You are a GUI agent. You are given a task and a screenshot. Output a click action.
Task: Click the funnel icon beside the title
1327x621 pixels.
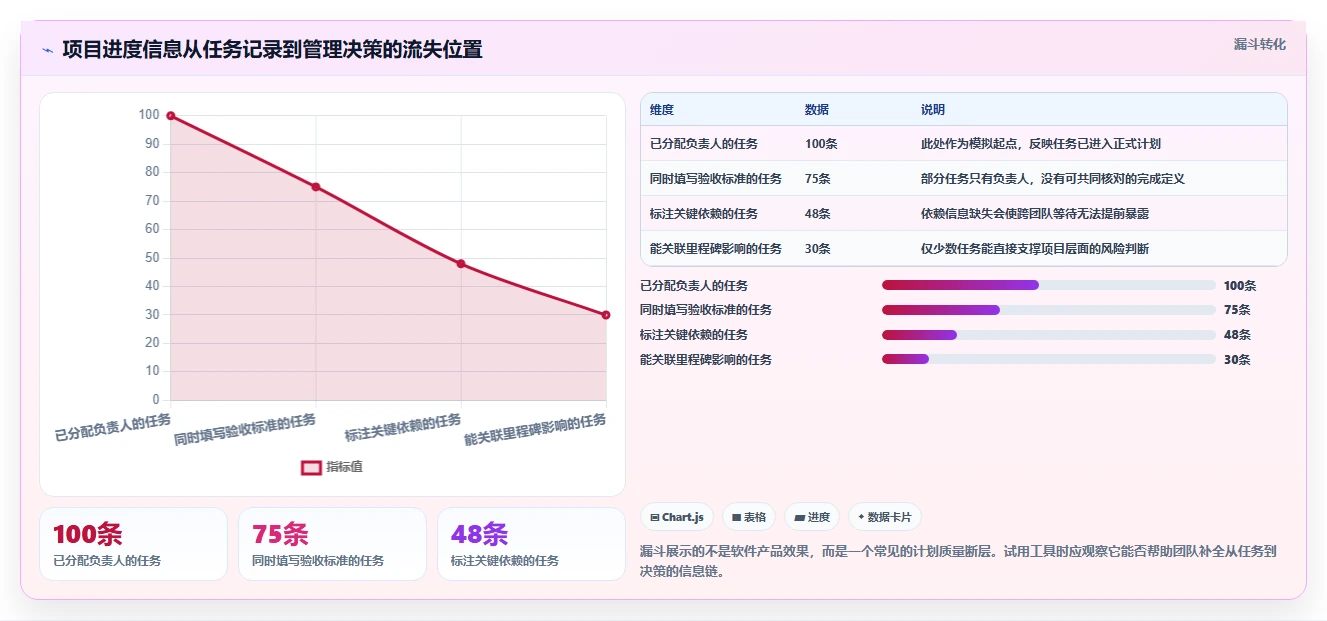tap(47, 50)
